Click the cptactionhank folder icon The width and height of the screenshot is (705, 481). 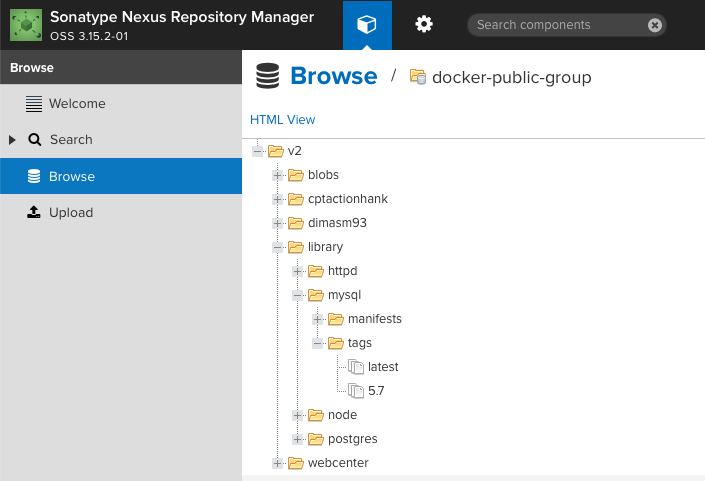tap(295, 199)
